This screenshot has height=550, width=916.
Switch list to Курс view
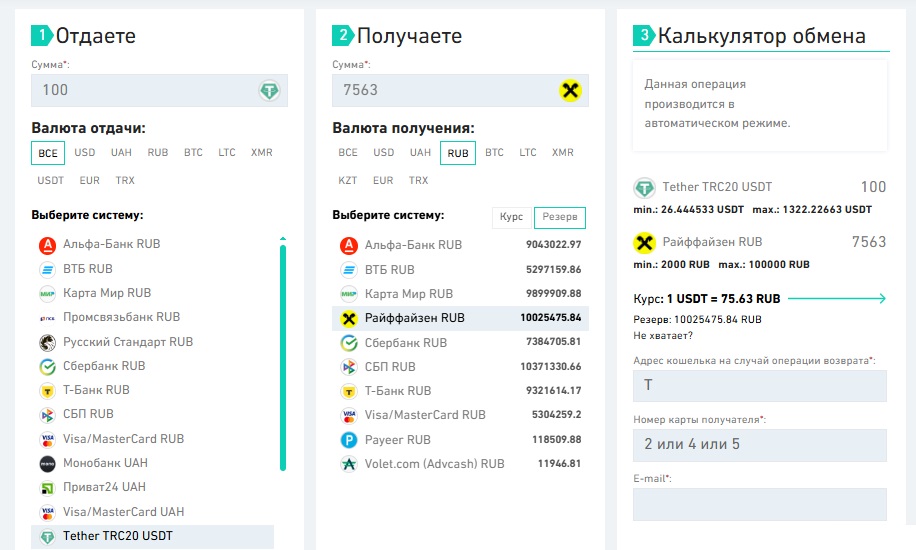512,217
